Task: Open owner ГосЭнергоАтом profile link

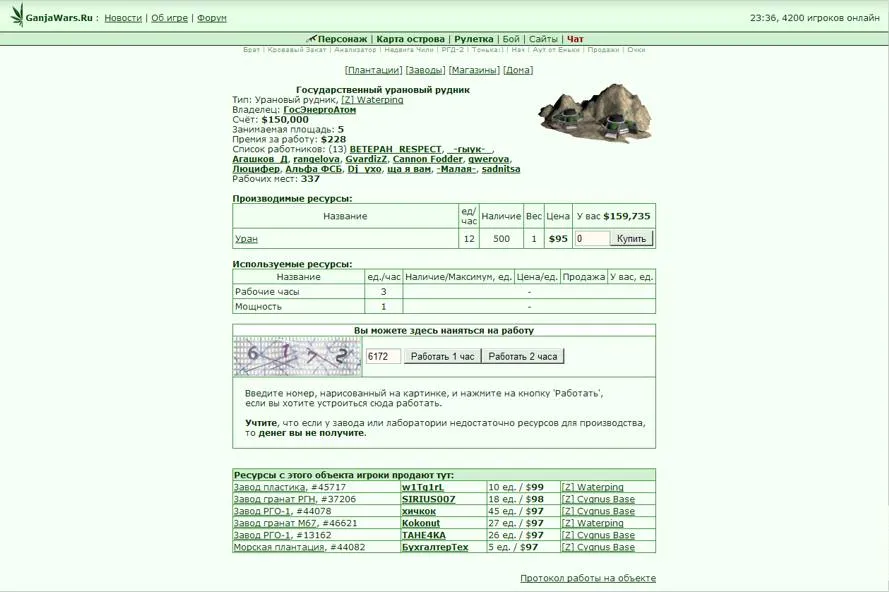Action: 319,110
